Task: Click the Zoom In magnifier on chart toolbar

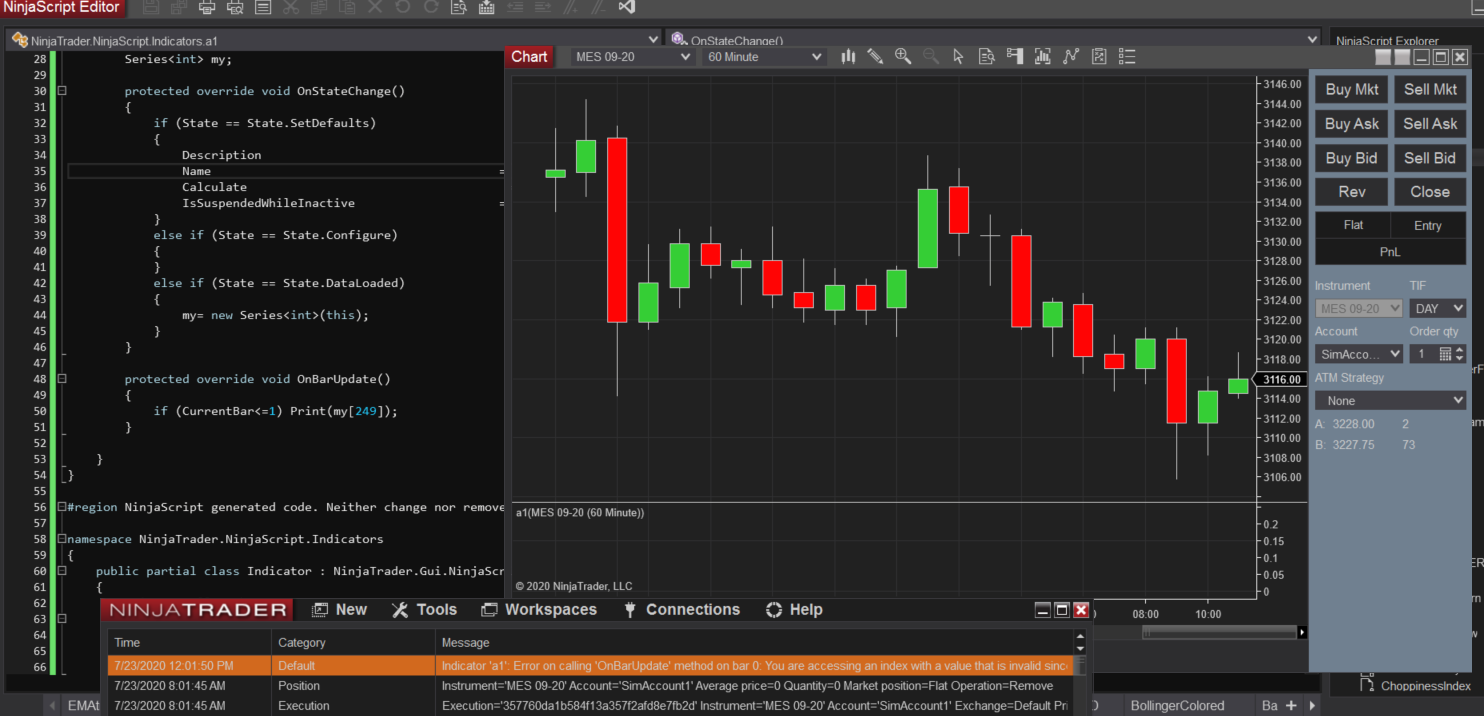Action: tap(903, 57)
